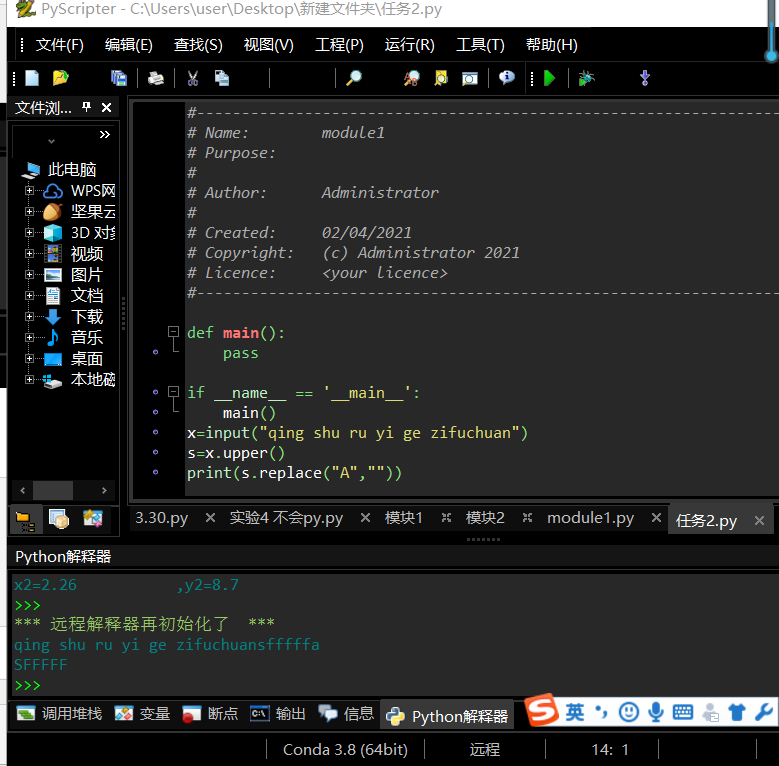Collapse the def main() code fold
This screenshot has height=766, width=779.
(x=173, y=331)
